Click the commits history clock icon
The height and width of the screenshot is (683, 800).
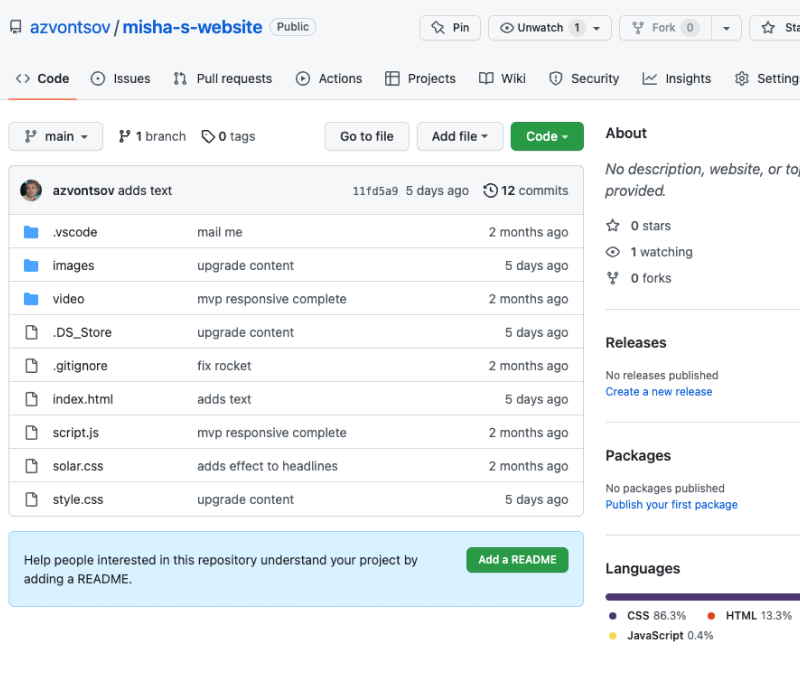tap(490, 190)
